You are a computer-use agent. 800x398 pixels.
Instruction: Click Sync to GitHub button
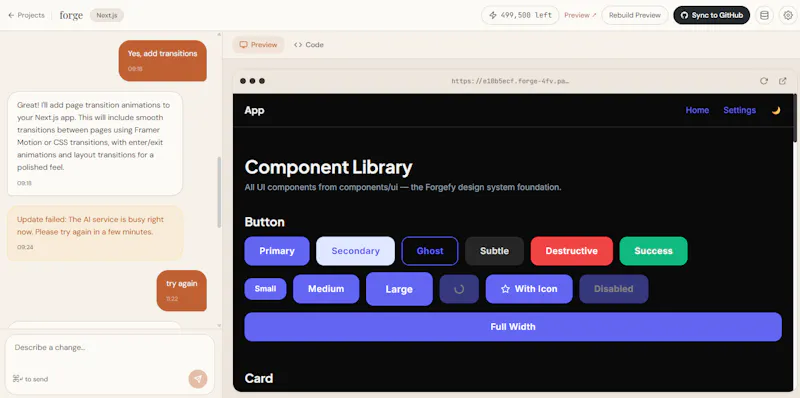(712, 15)
